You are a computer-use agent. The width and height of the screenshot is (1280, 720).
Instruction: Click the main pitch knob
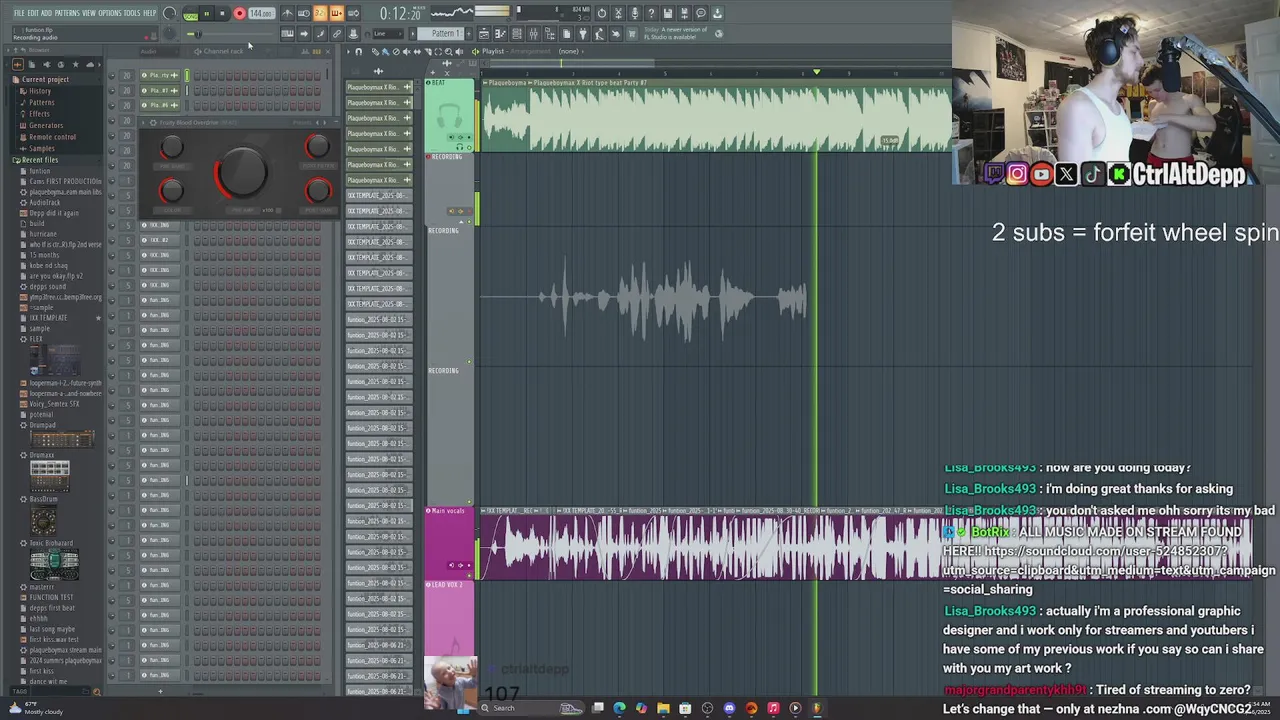click(169, 34)
